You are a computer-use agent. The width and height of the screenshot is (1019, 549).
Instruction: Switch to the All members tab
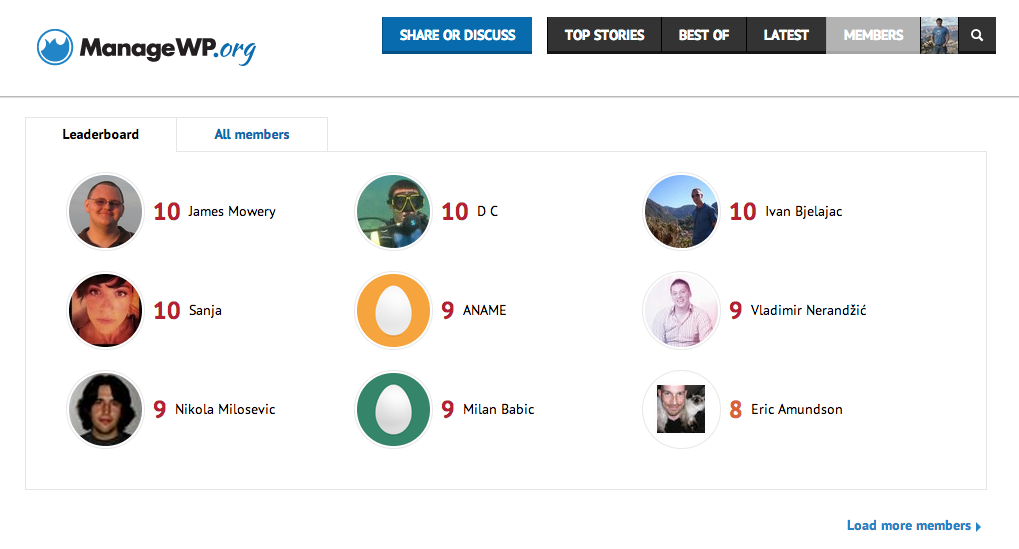(252, 134)
